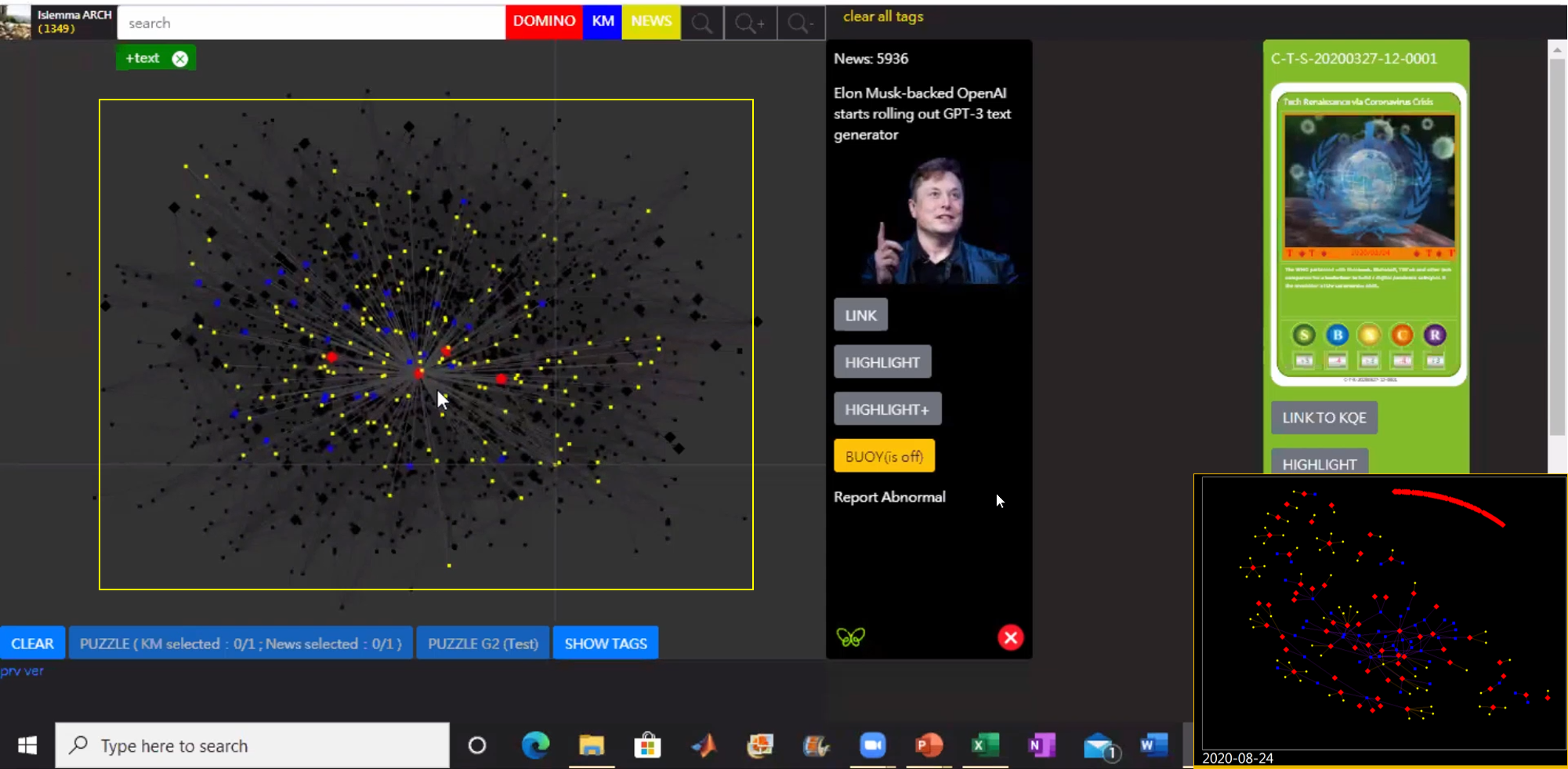
Task: Click the clear all tags link
Action: [883, 16]
